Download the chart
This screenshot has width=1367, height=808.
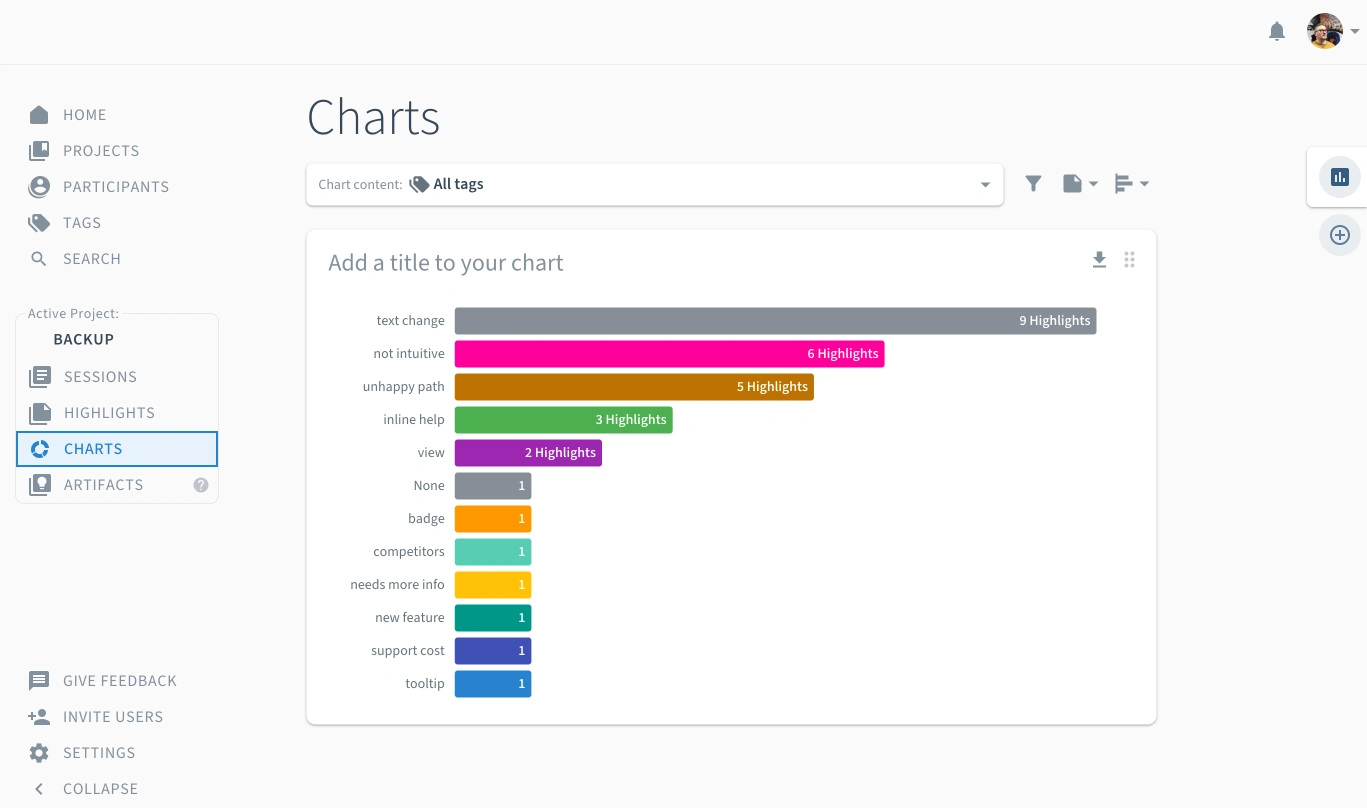click(x=1099, y=260)
